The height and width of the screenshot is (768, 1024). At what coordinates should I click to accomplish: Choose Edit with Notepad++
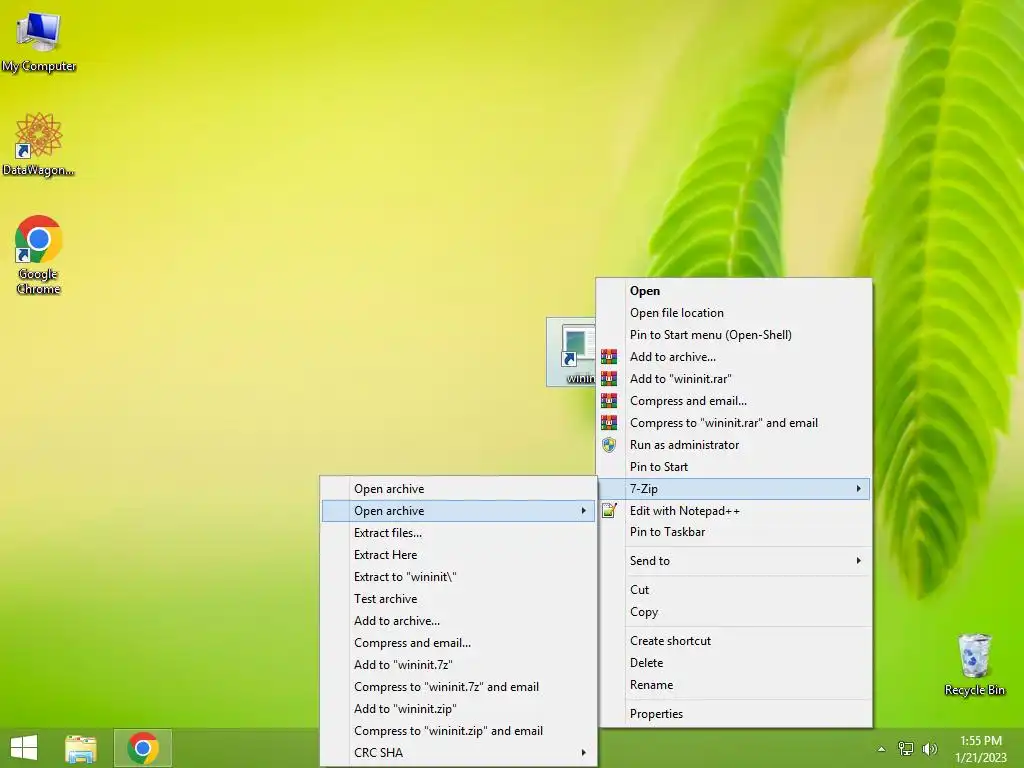coord(735,511)
